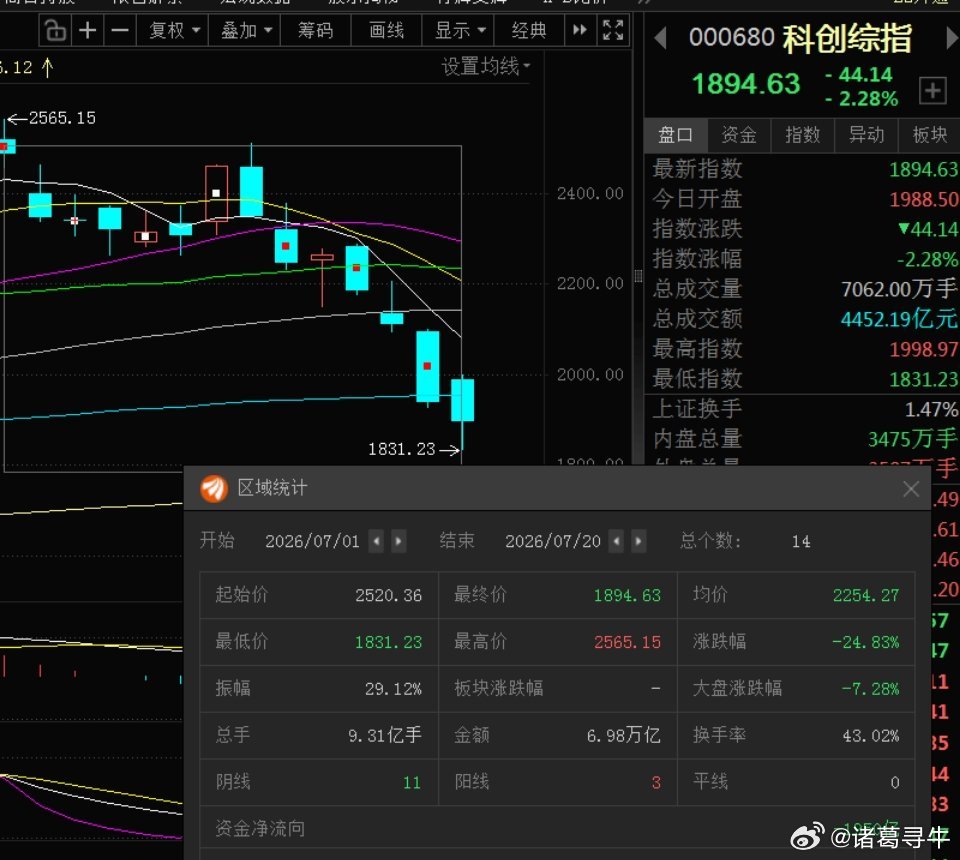The image size is (960, 860).
Task: Step end date 2026/07/20 backward
Action: coord(617,541)
